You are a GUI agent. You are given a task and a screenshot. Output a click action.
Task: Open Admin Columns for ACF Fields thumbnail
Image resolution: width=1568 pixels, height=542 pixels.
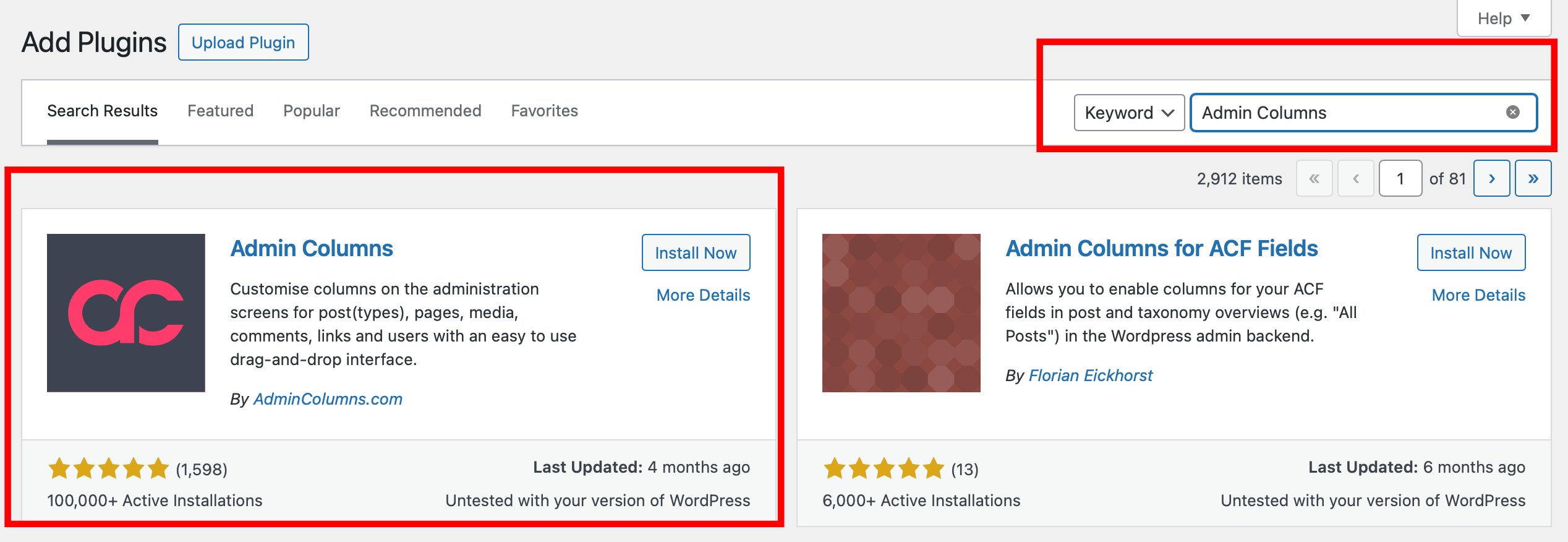point(901,312)
